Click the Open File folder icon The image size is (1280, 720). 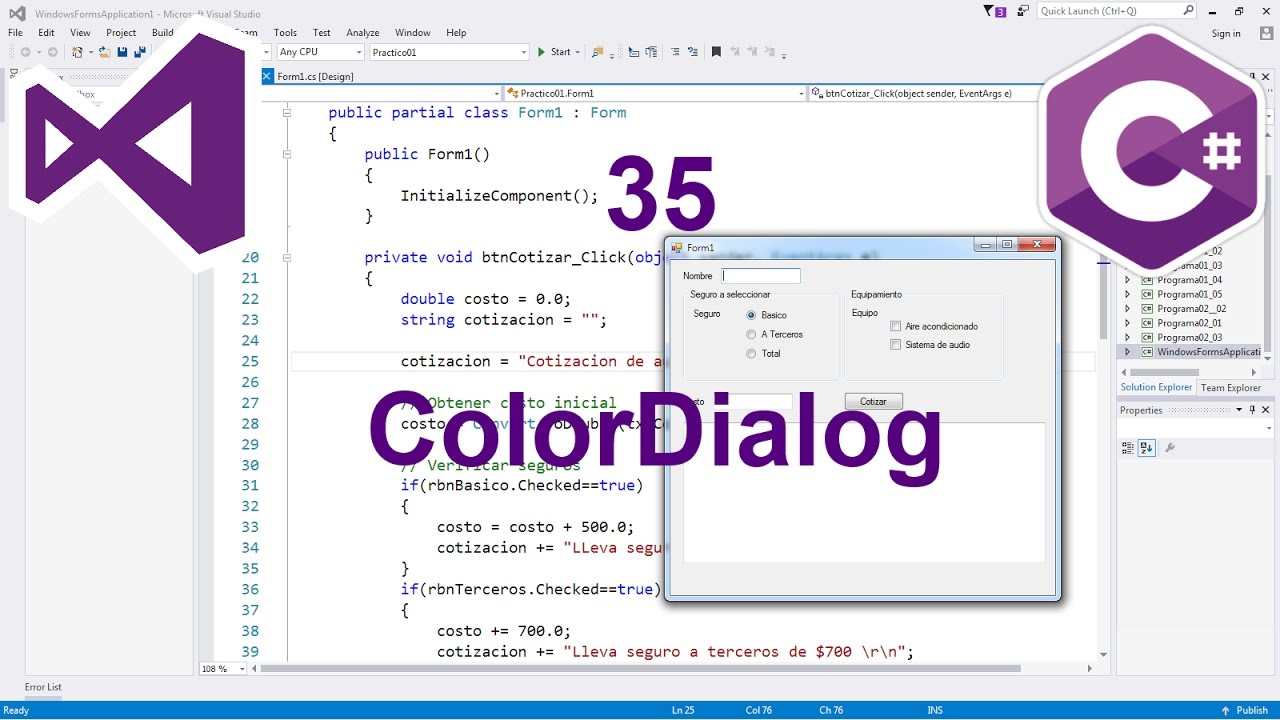(104, 52)
